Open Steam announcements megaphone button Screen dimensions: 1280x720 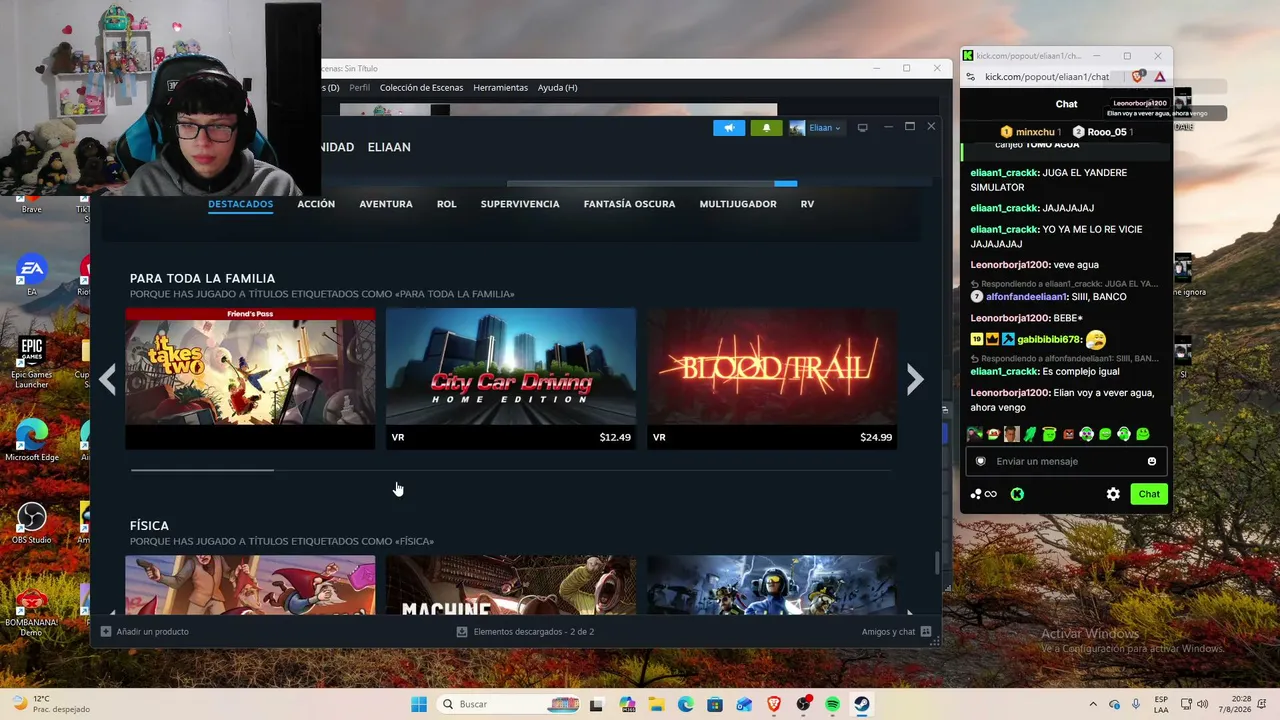tap(729, 128)
